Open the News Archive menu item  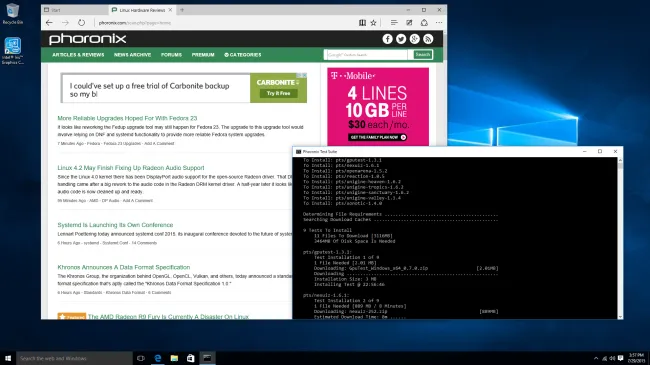[x=132, y=55]
